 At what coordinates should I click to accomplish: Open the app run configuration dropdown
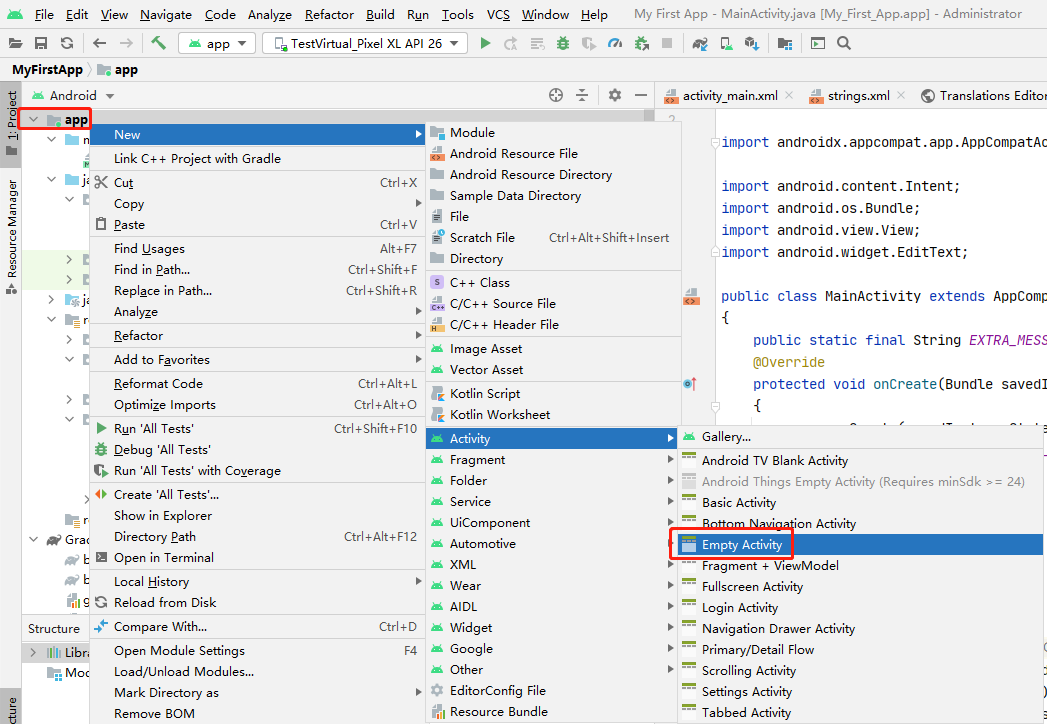(x=216, y=43)
